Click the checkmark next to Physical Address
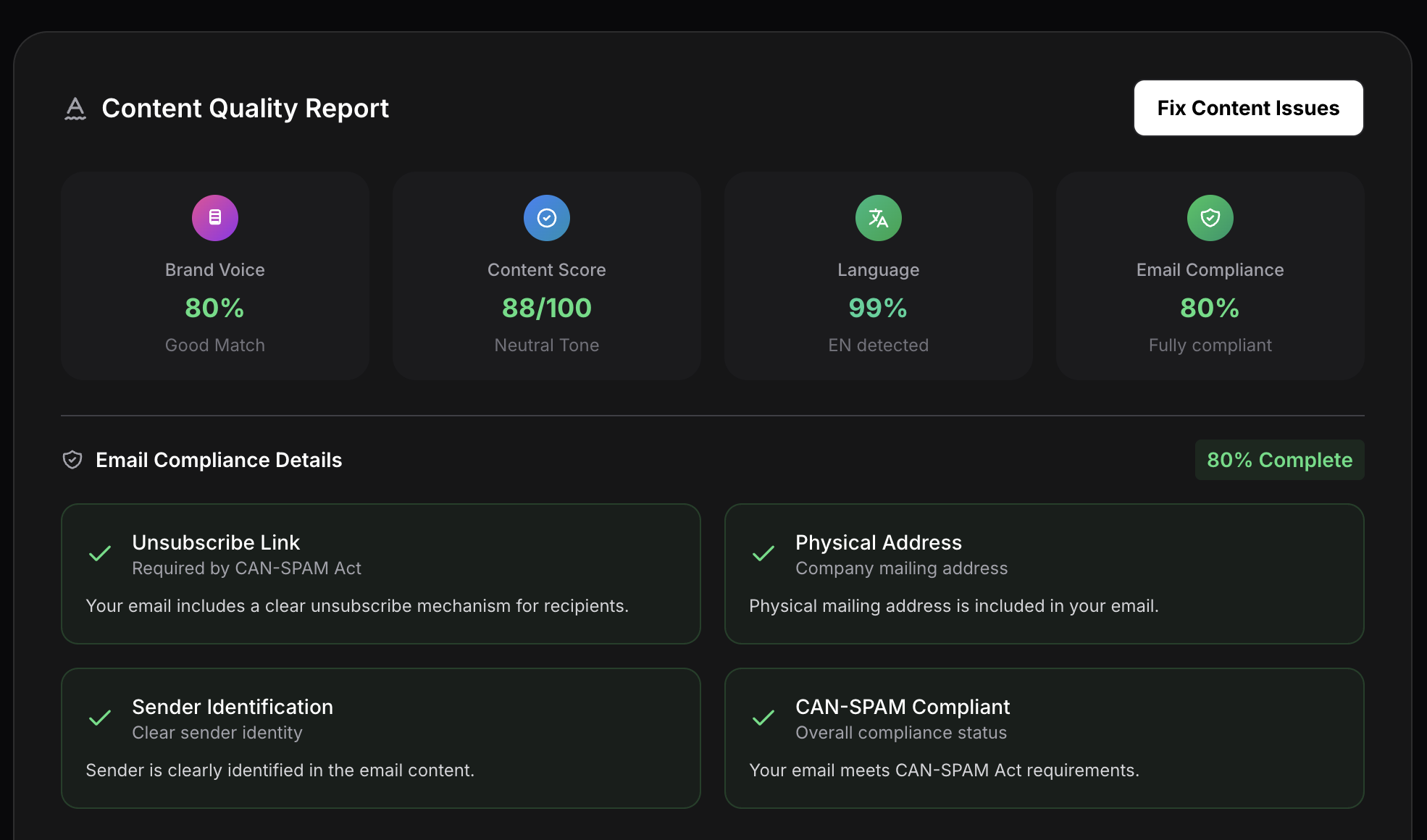Screen dimensions: 1427x840 tap(763, 554)
